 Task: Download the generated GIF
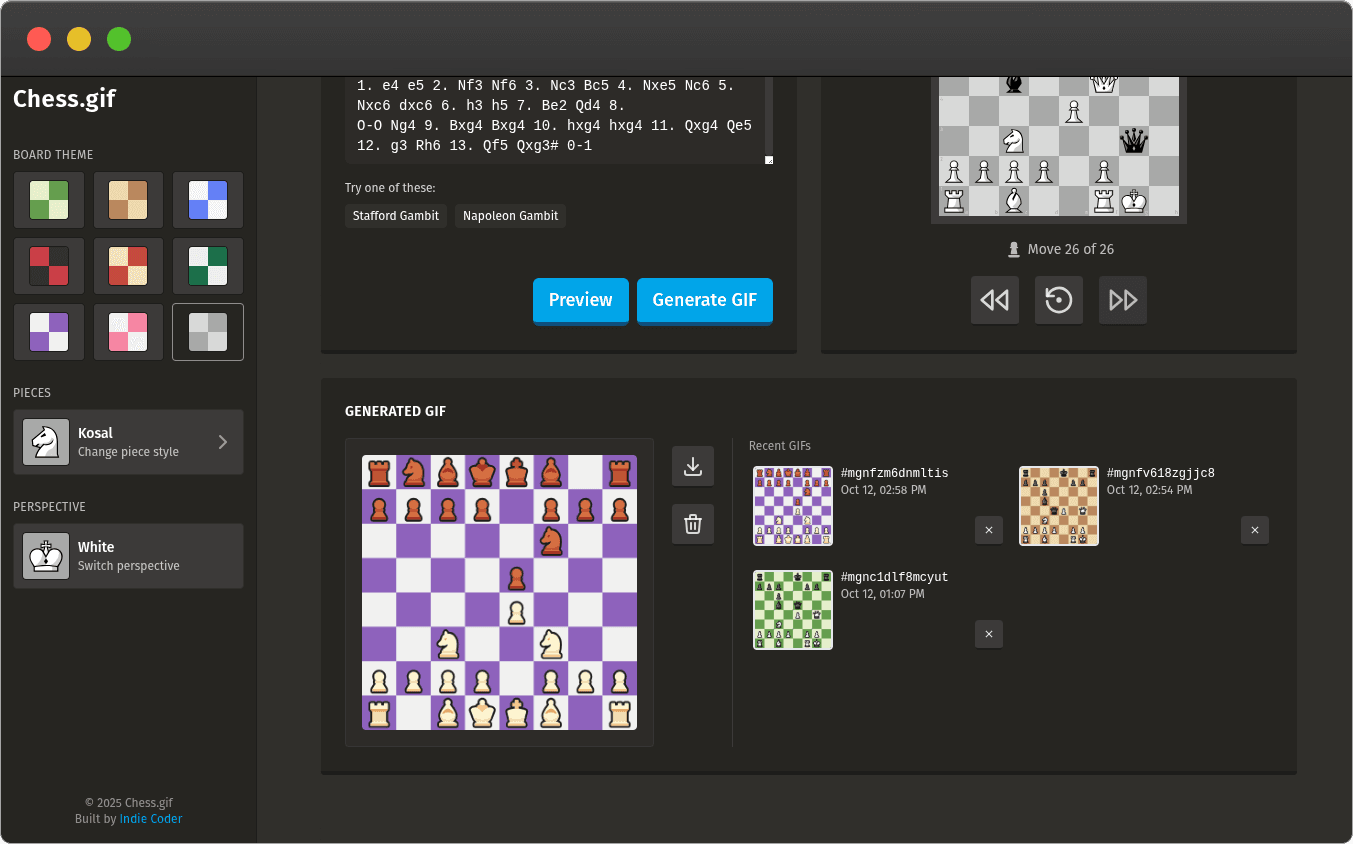coord(692,465)
